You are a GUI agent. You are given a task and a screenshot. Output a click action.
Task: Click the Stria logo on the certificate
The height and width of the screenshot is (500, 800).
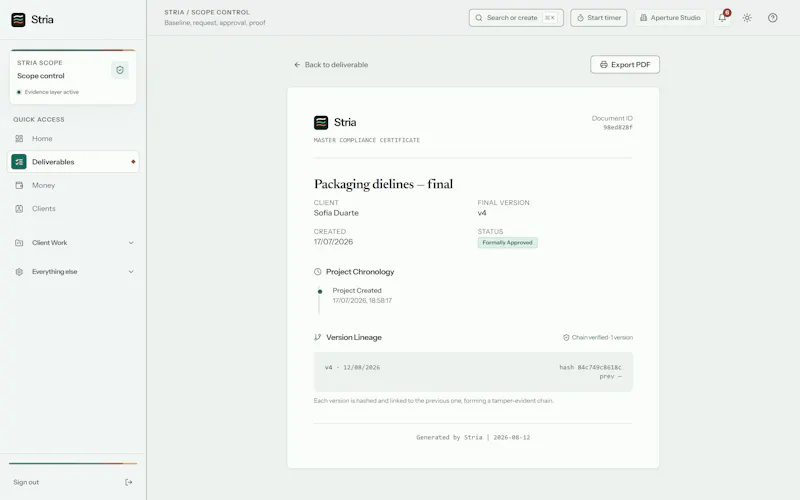coord(321,122)
